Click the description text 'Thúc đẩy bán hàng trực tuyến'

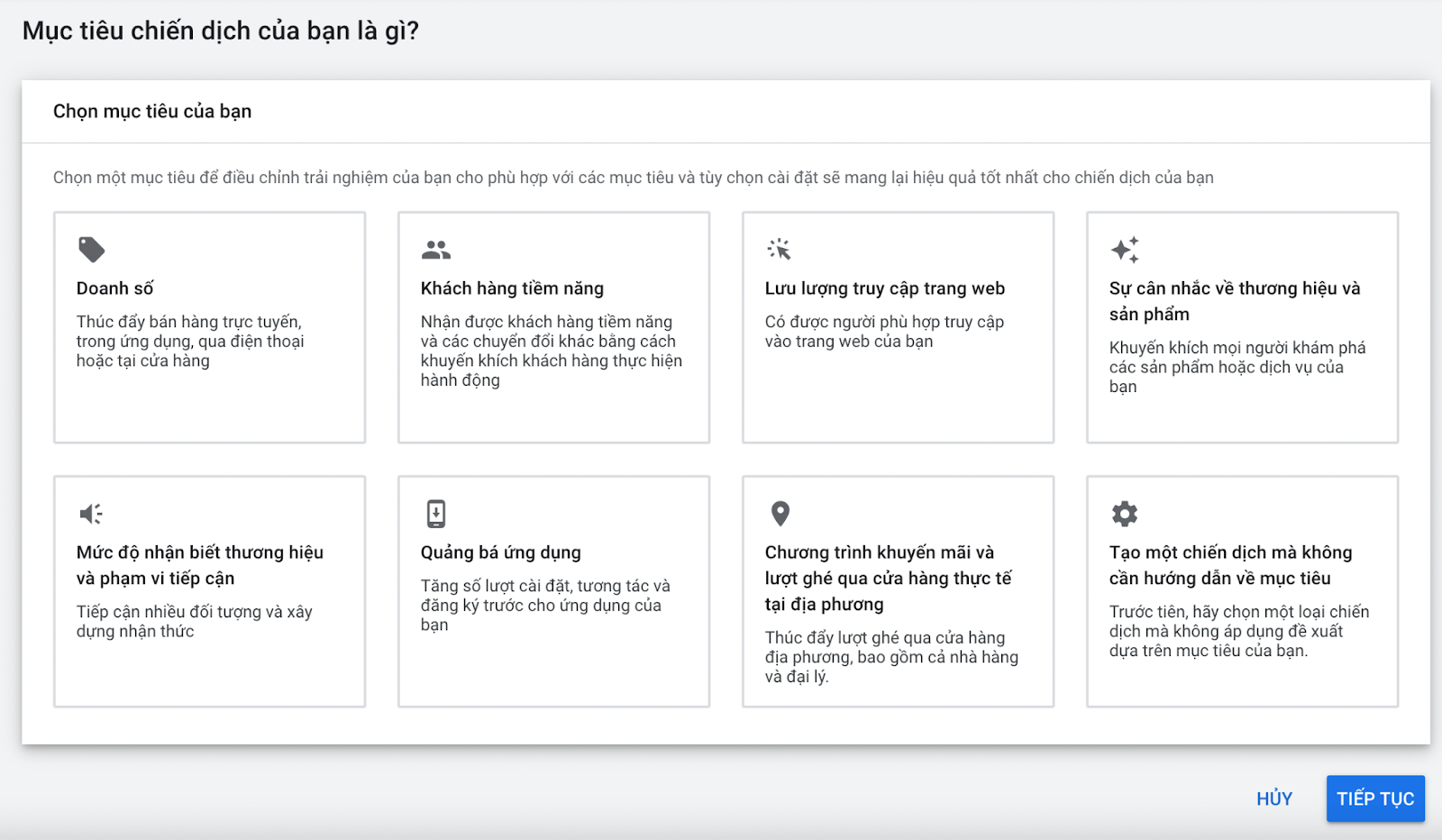click(x=190, y=342)
